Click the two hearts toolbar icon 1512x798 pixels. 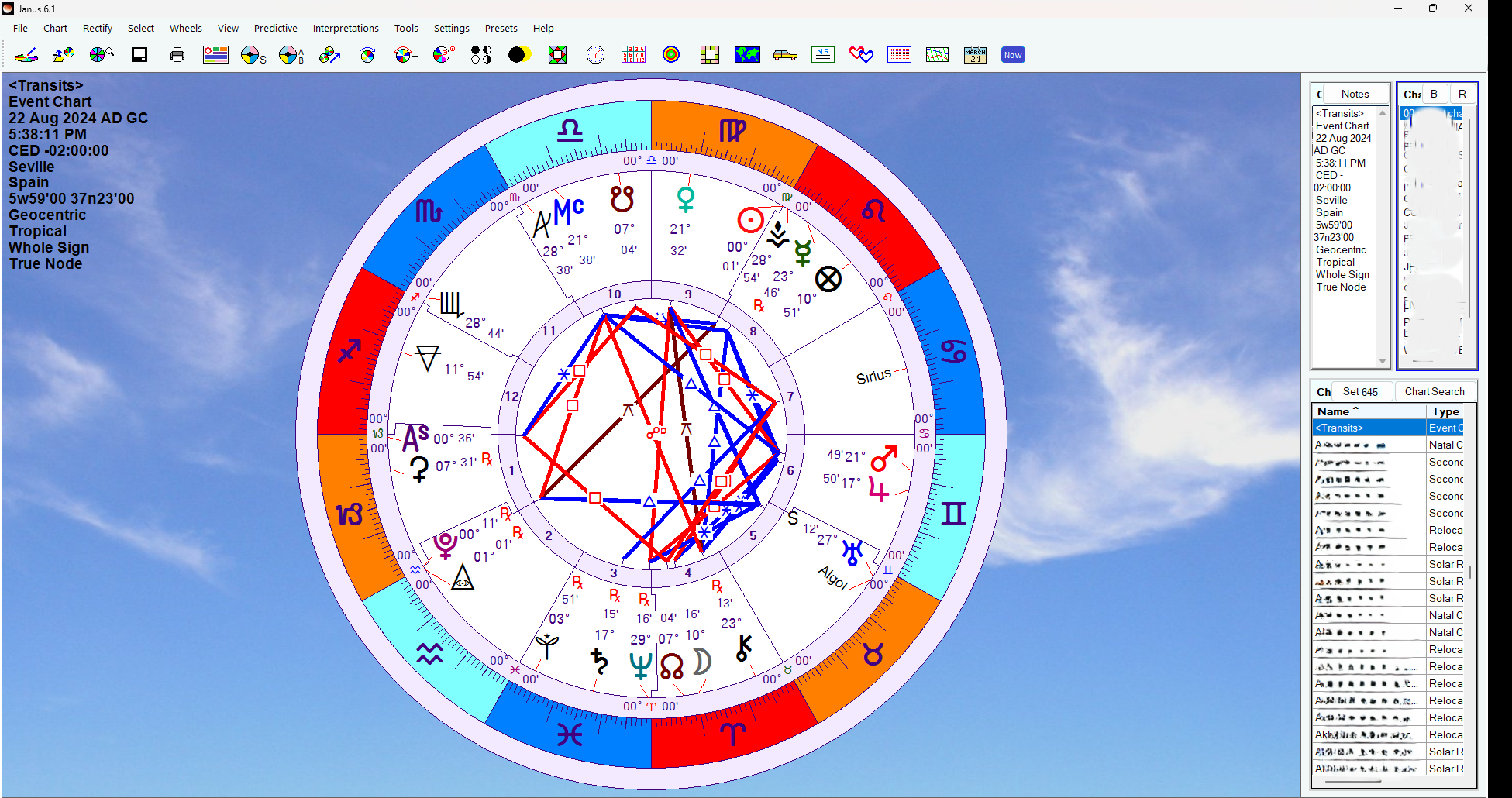[x=861, y=55]
